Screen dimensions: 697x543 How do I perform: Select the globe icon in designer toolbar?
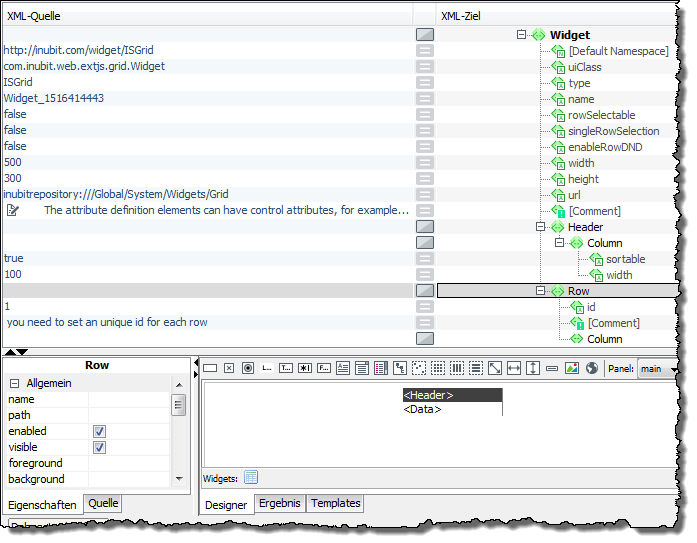tap(591, 368)
